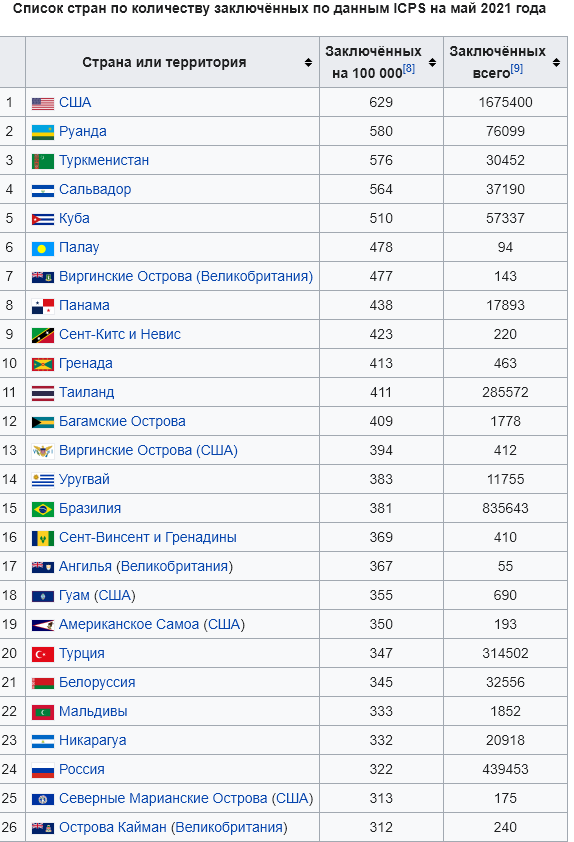The width and height of the screenshot is (574, 842).
Task: Click the Nicaragua flag icon
Action: pos(43,741)
